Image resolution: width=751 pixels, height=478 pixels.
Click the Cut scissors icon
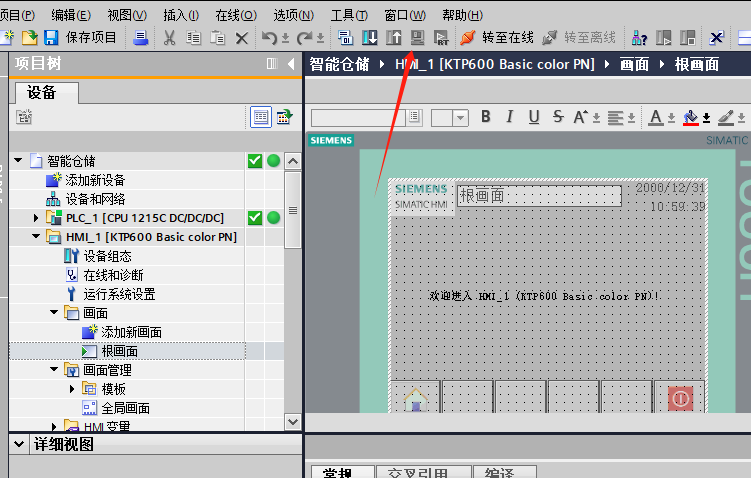pyautogui.click(x=169, y=38)
